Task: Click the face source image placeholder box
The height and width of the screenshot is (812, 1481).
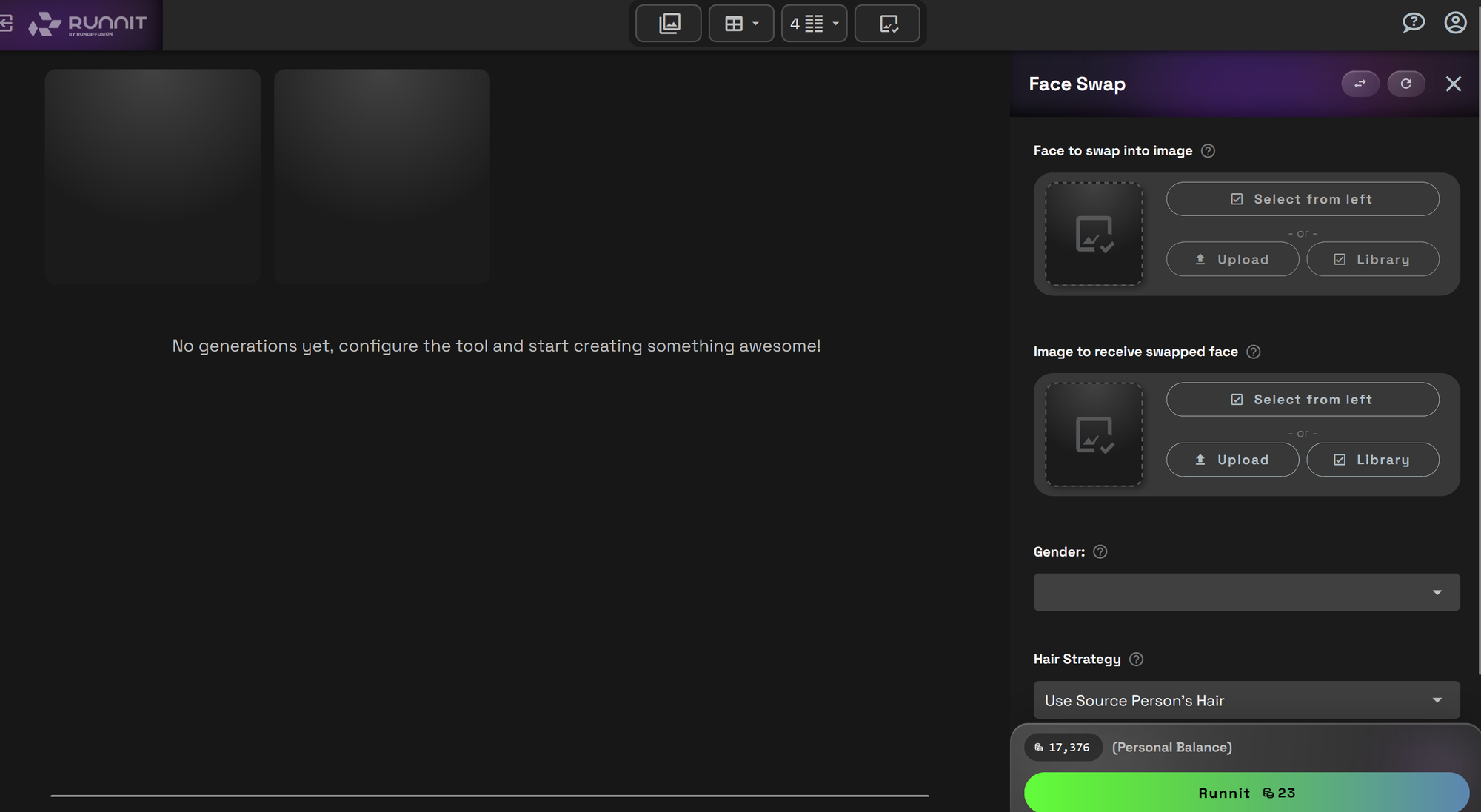Action: (1094, 234)
